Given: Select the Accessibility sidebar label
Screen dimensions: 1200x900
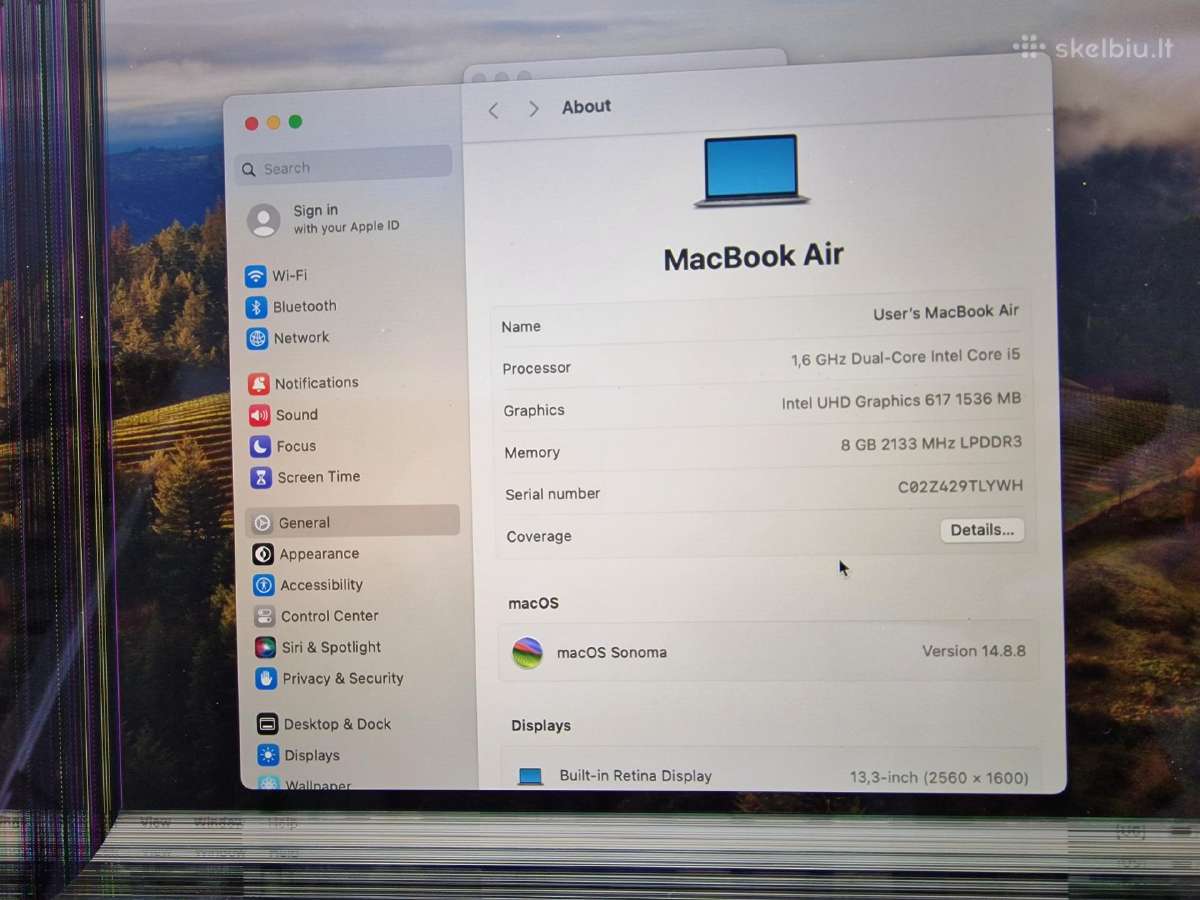Looking at the screenshot, I should coord(321,585).
